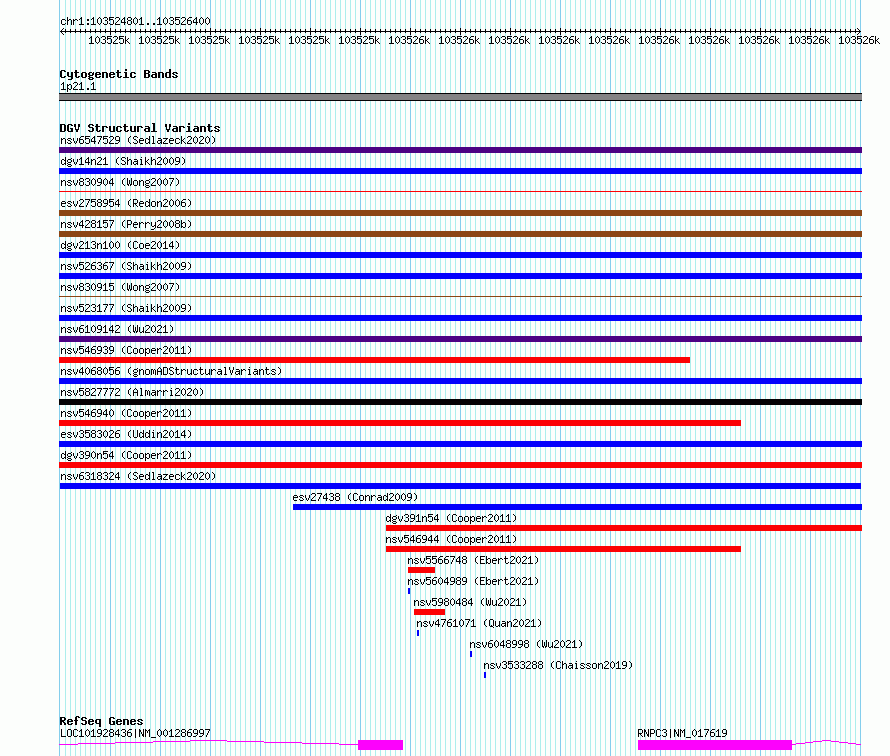The height and width of the screenshot is (756, 890).
Task: Open nsv5566748 (Ebert2021) label
Action: pos(473,560)
